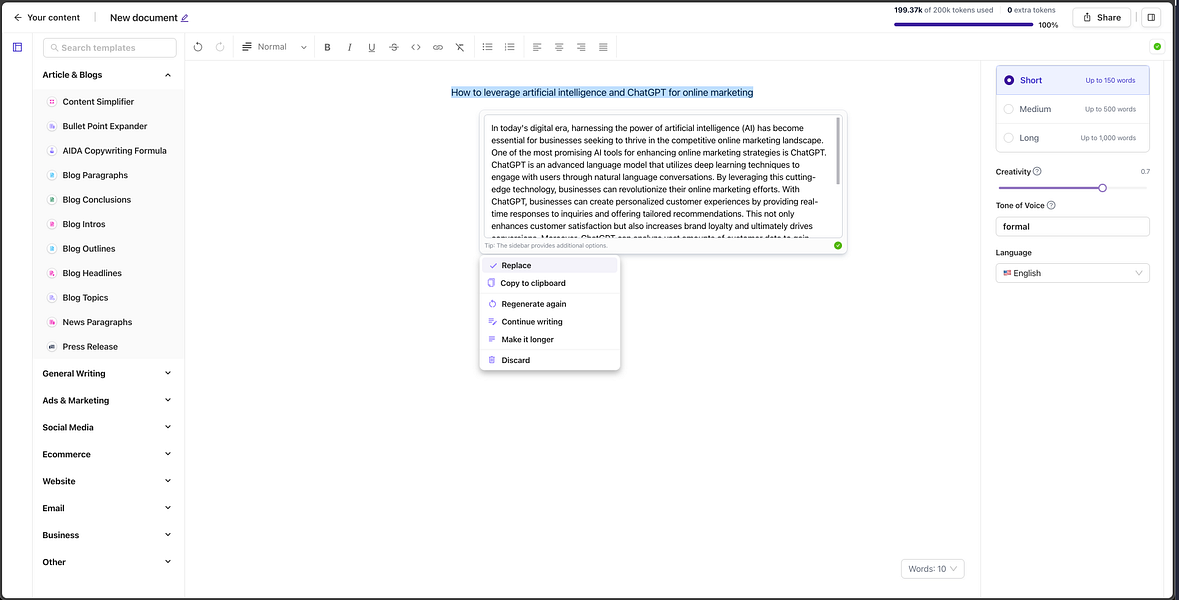Create a bulleted list
The image size is (1179, 600).
[487, 47]
